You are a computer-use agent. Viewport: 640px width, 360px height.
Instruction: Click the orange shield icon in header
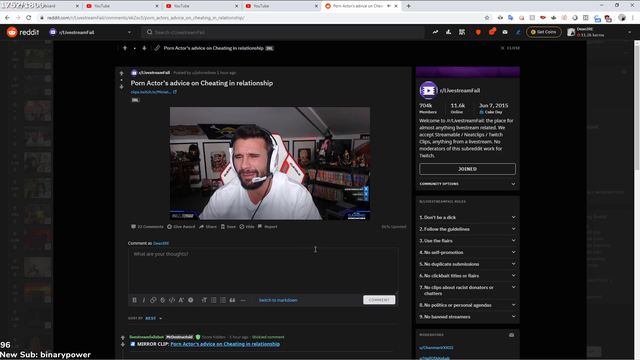point(478,32)
